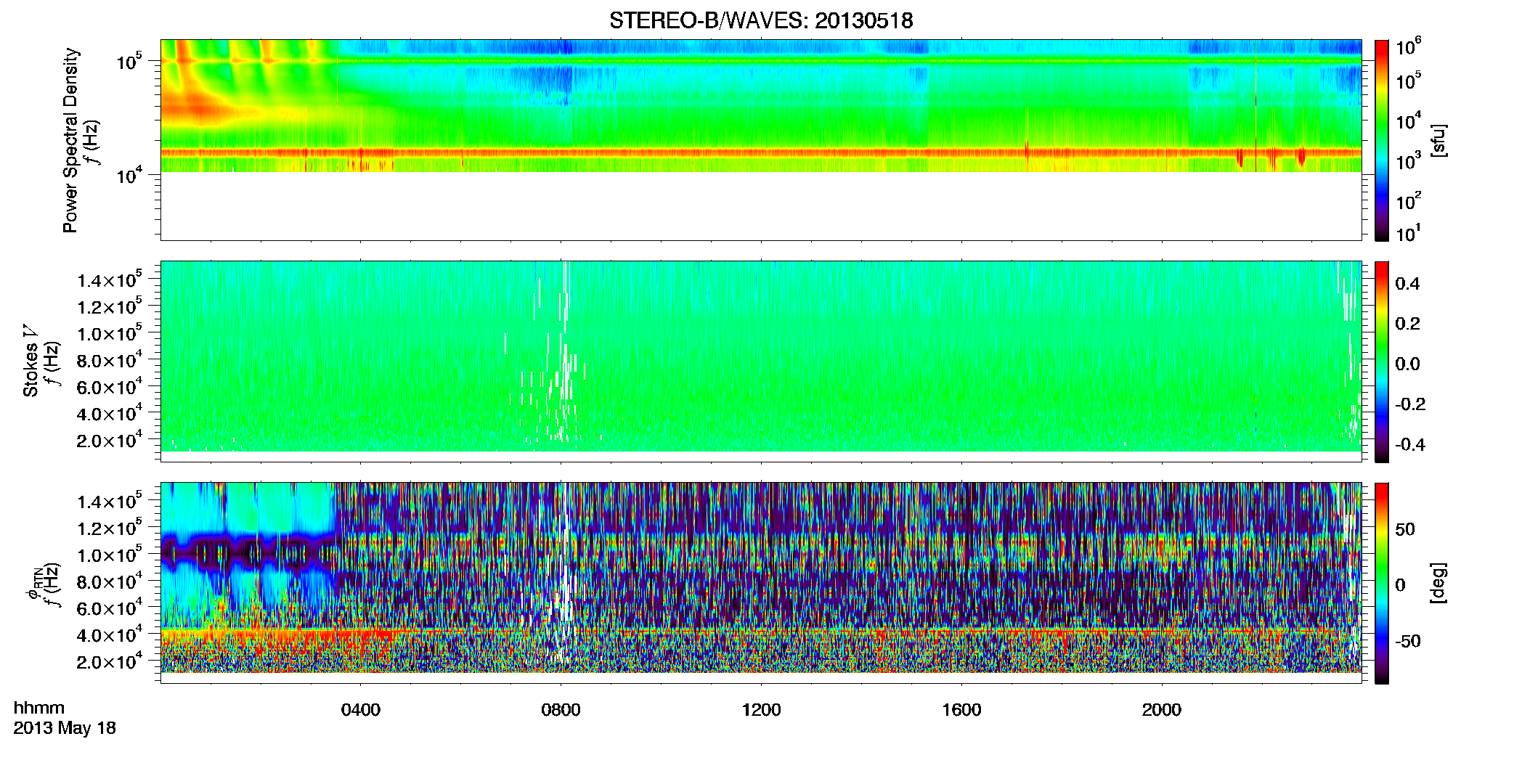1522x784 pixels.
Task: Click the 0400 time axis label
Action: pyautogui.click(x=361, y=710)
